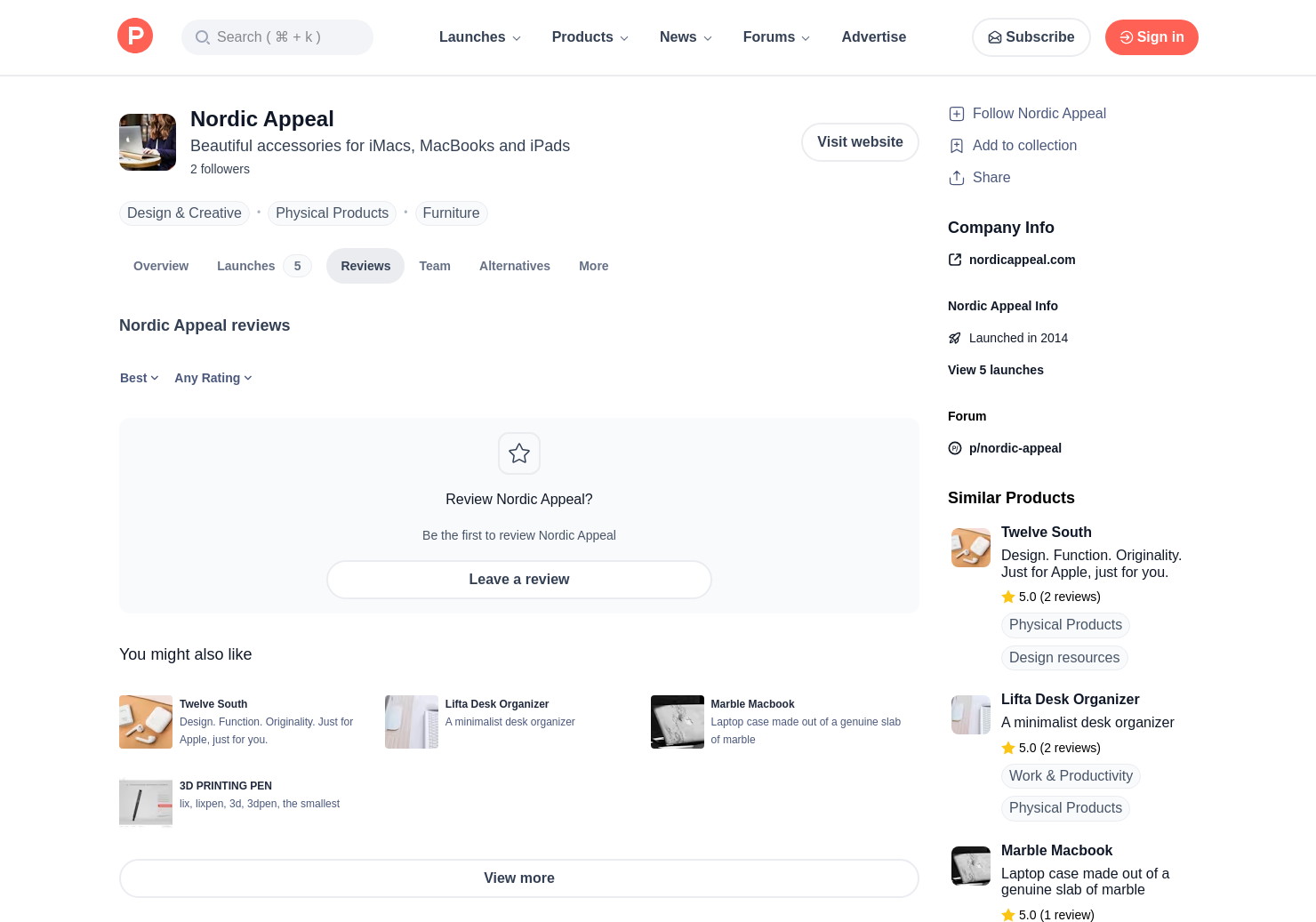Viewport: 1316px width, 922px height.
Task: Open the Launches dropdown in top nav
Action: pos(480,37)
